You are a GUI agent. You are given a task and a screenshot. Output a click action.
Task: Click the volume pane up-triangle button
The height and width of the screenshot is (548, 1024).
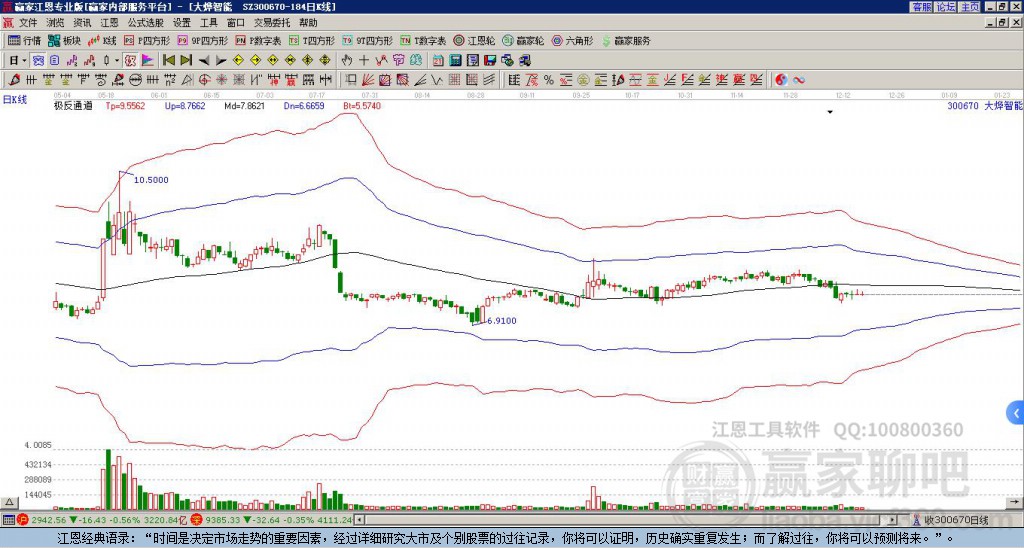point(9,502)
